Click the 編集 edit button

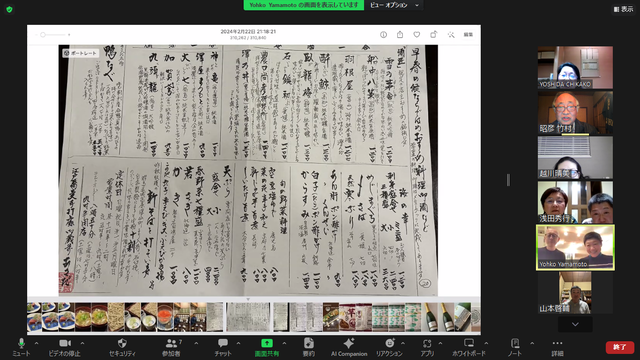(x=468, y=35)
